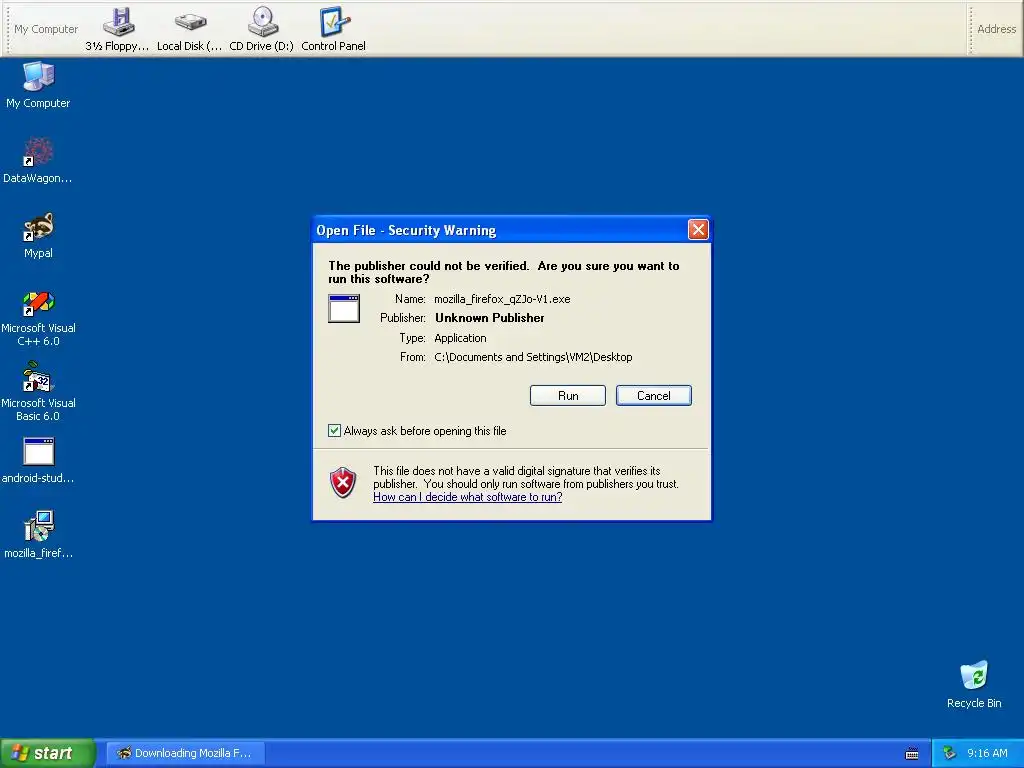Open How can I decide what software link
This screenshot has height=768, width=1024.
[x=468, y=497]
